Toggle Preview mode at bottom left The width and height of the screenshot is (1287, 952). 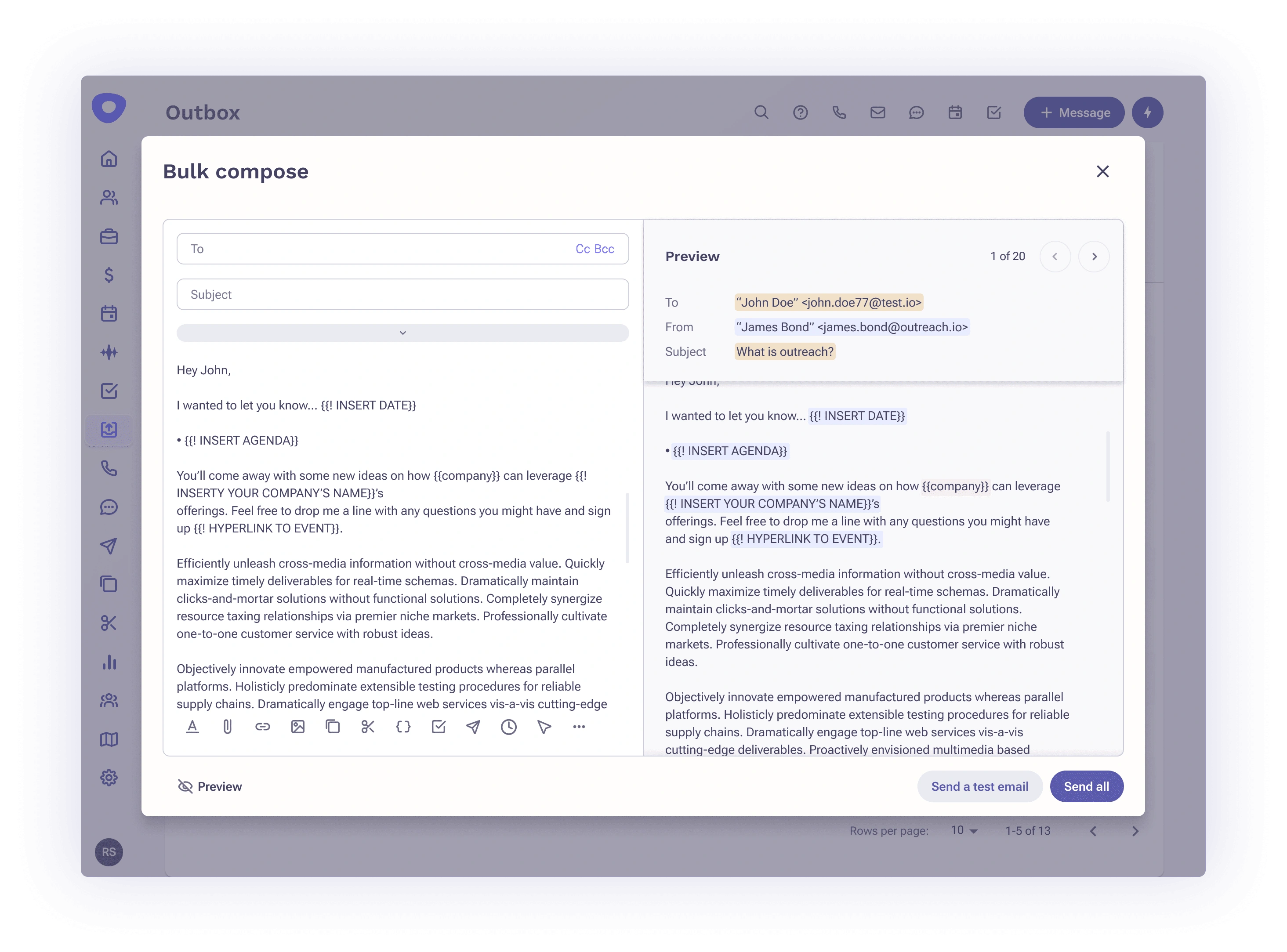[x=209, y=786]
